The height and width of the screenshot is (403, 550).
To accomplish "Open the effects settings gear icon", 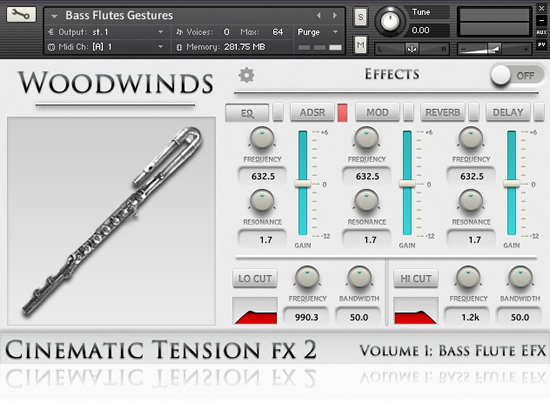I will coord(247,75).
